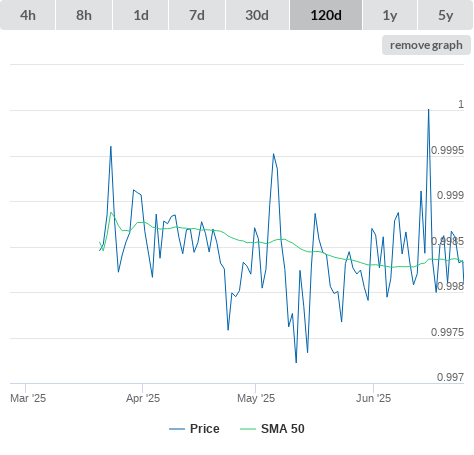Click the highest price peak at 1

click(x=429, y=110)
